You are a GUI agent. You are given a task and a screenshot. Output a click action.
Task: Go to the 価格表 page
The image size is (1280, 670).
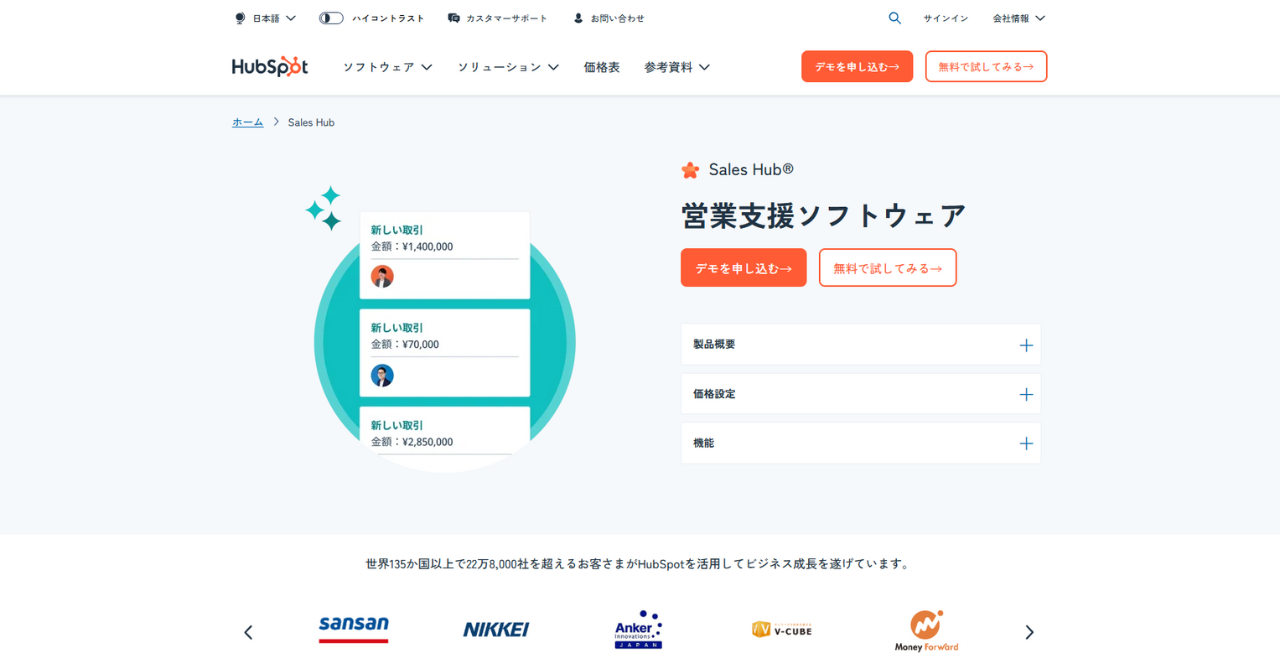click(601, 67)
